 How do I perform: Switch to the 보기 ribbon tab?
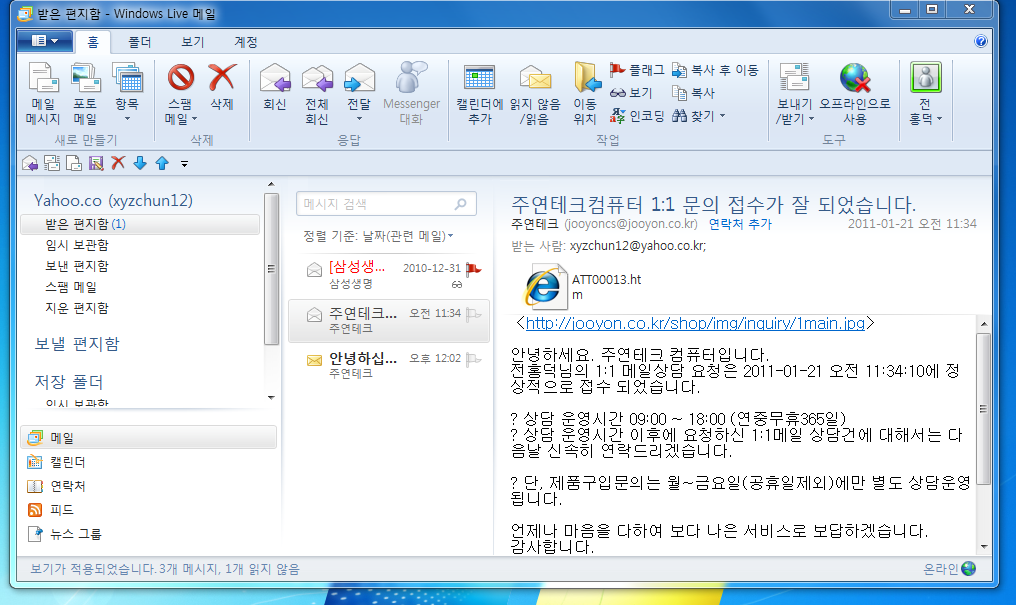(192, 42)
